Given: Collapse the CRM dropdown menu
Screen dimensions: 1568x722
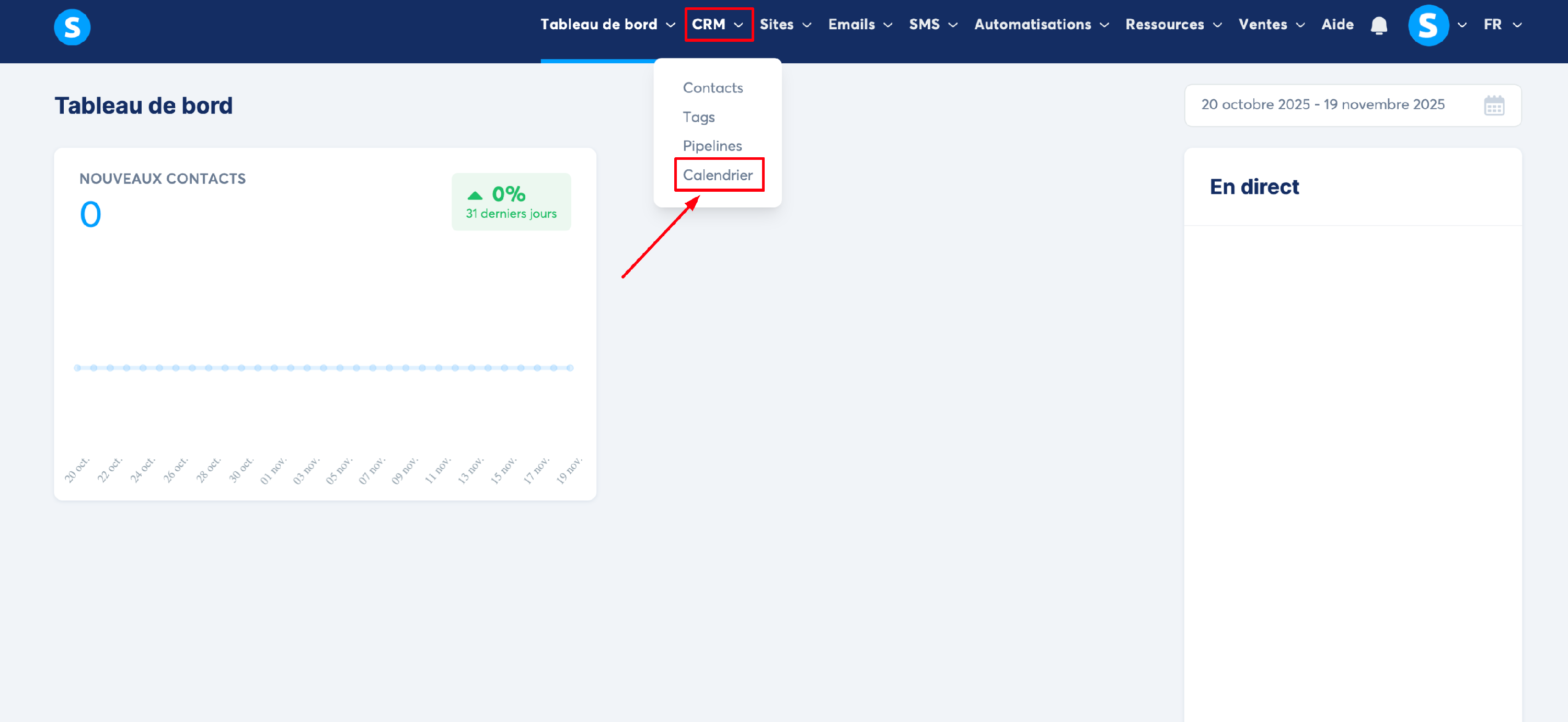Looking at the screenshot, I should 717,25.
